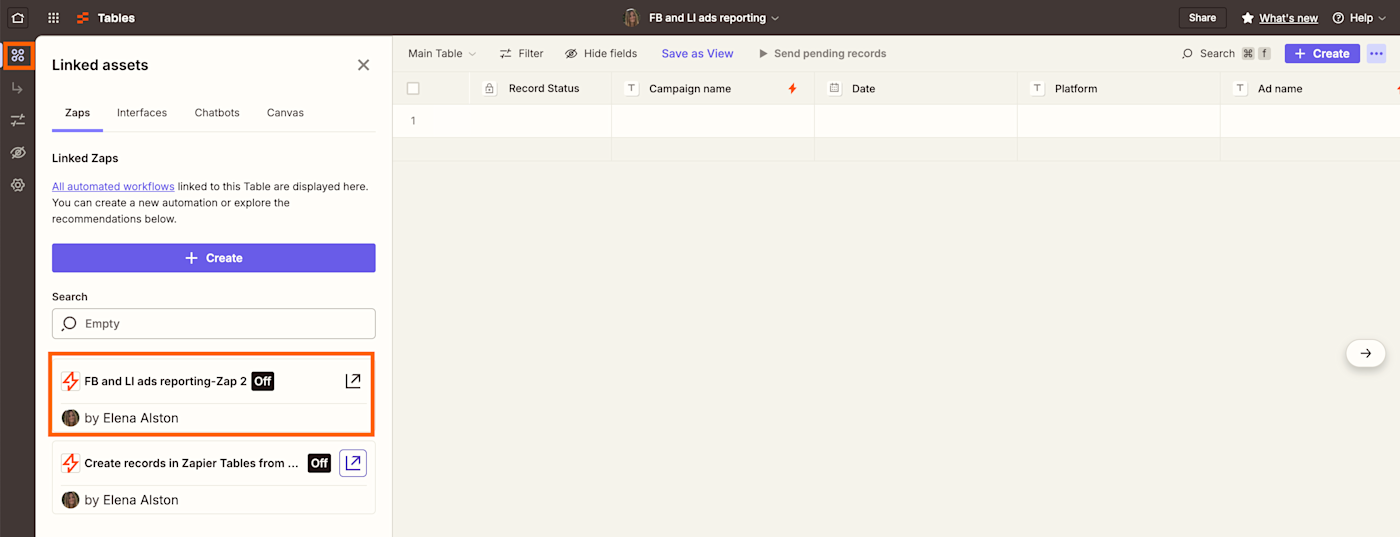Image resolution: width=1400 pixels, height=537 pixels.
Task: Click Hide fields in toolbar
Action: pyautogui.click(x=600, y=54)
